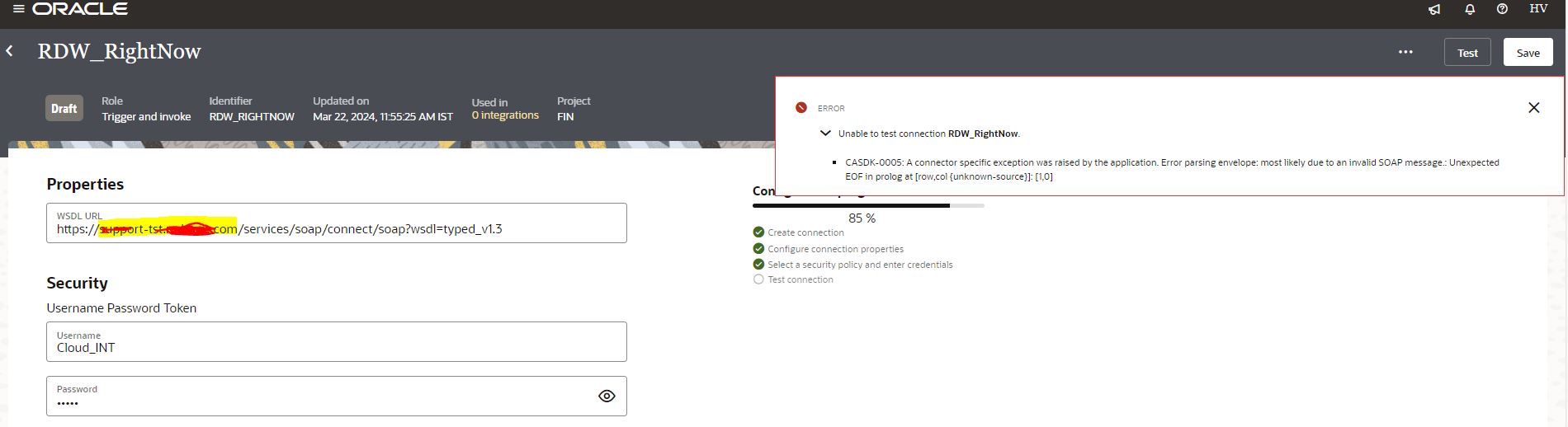Click the Test connection step circle

point(758,279)
